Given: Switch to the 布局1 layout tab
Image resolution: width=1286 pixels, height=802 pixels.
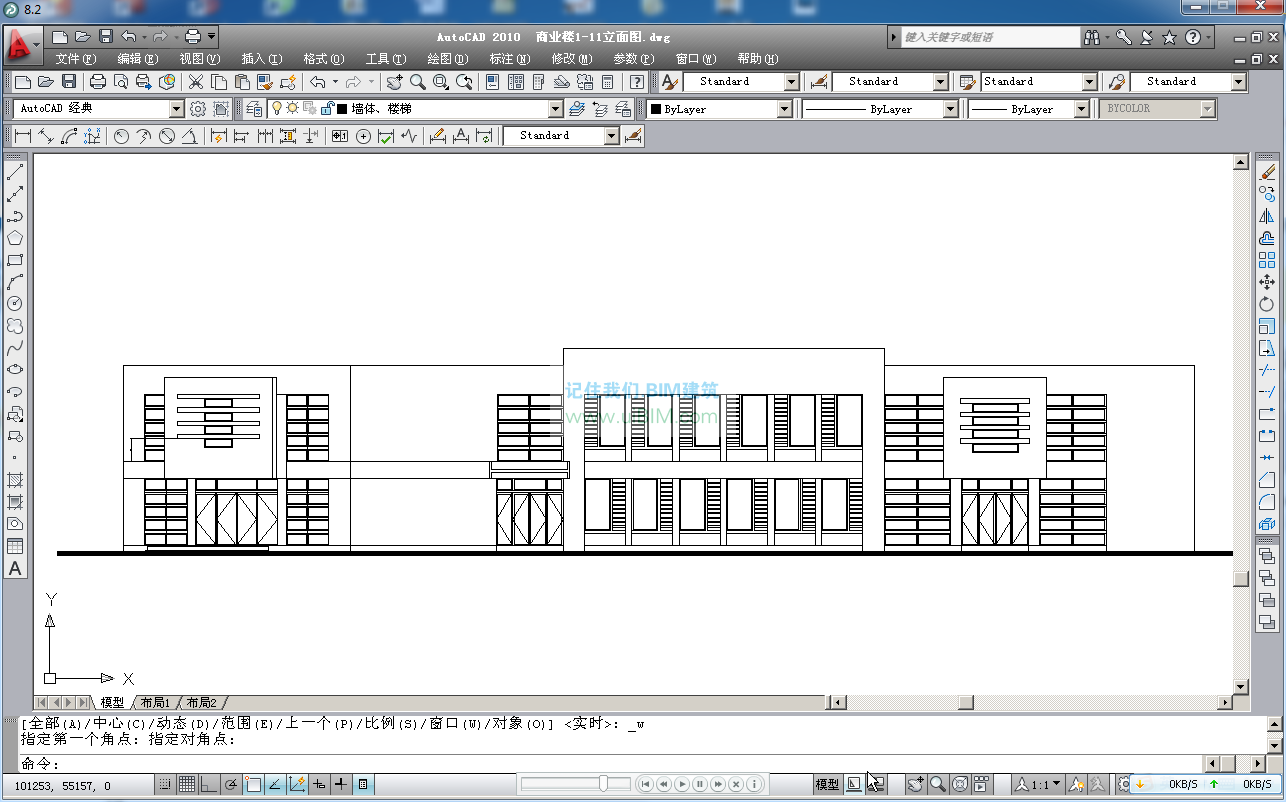Looking at the screenshot, I should tap(155, 703).
